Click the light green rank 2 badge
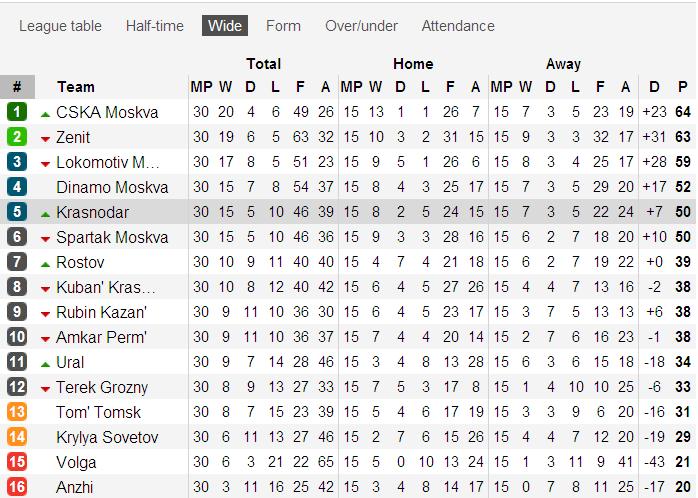The height and width of the screenshot is (498, 698). point(17,137)
